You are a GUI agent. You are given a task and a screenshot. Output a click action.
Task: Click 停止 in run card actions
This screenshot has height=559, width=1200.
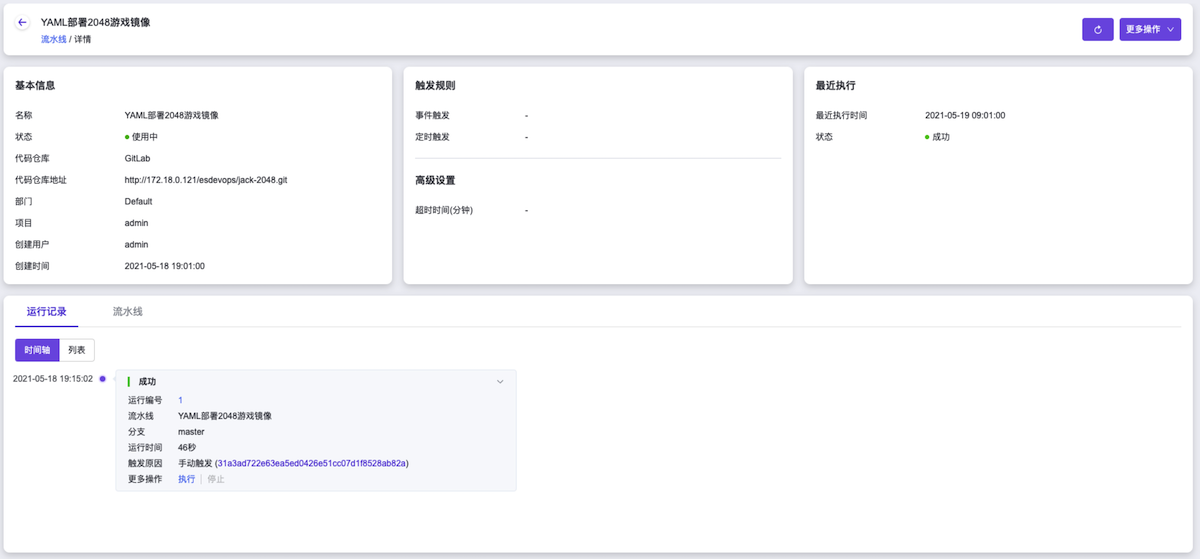pos(215,480)
